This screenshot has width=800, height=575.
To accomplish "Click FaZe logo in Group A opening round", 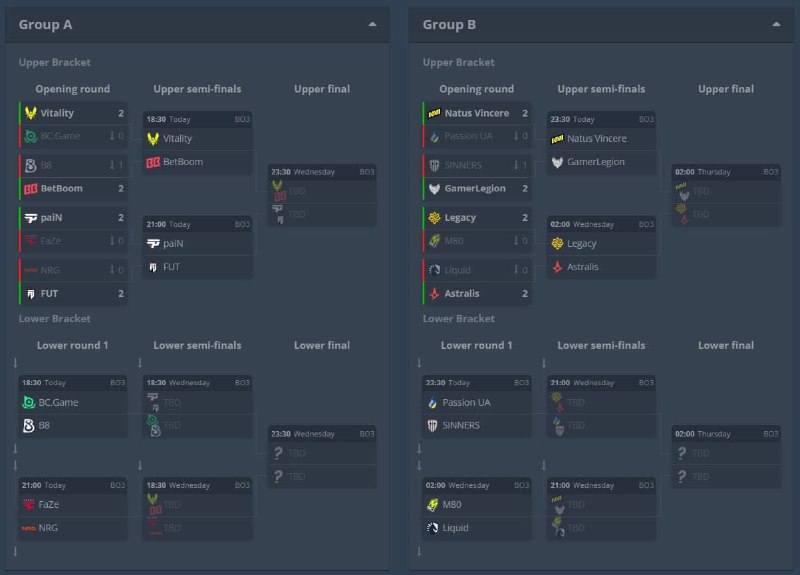I will [31, 240].
